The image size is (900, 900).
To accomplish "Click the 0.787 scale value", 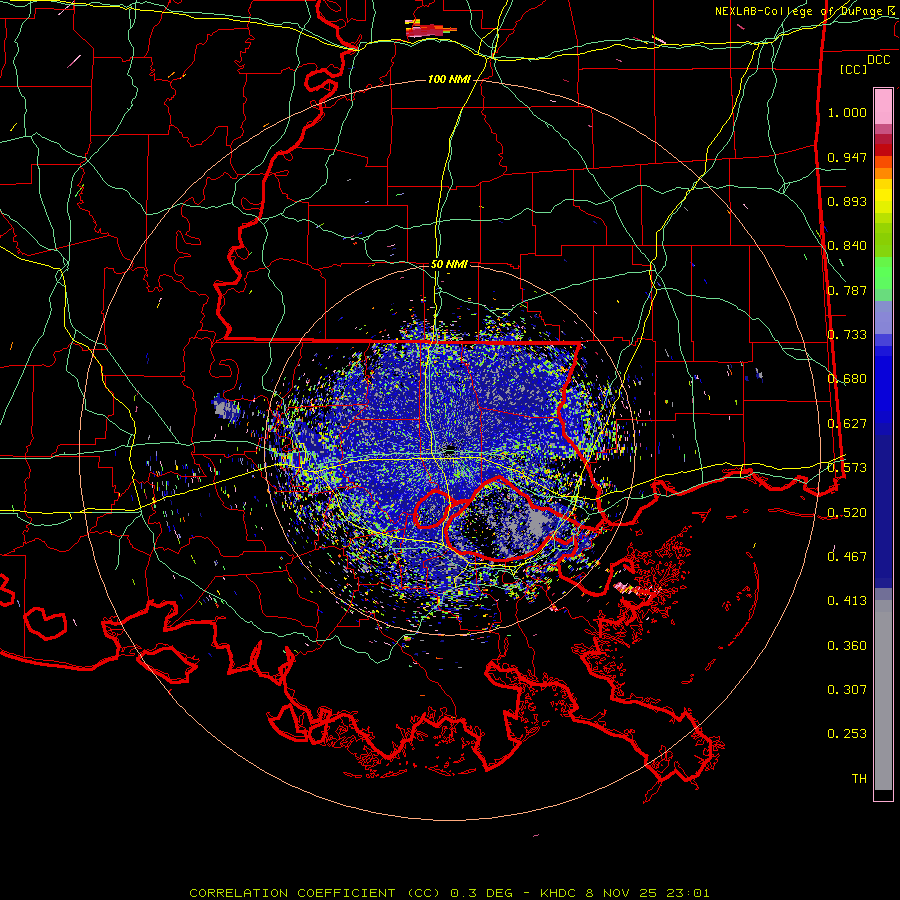I will pos(847,290).
